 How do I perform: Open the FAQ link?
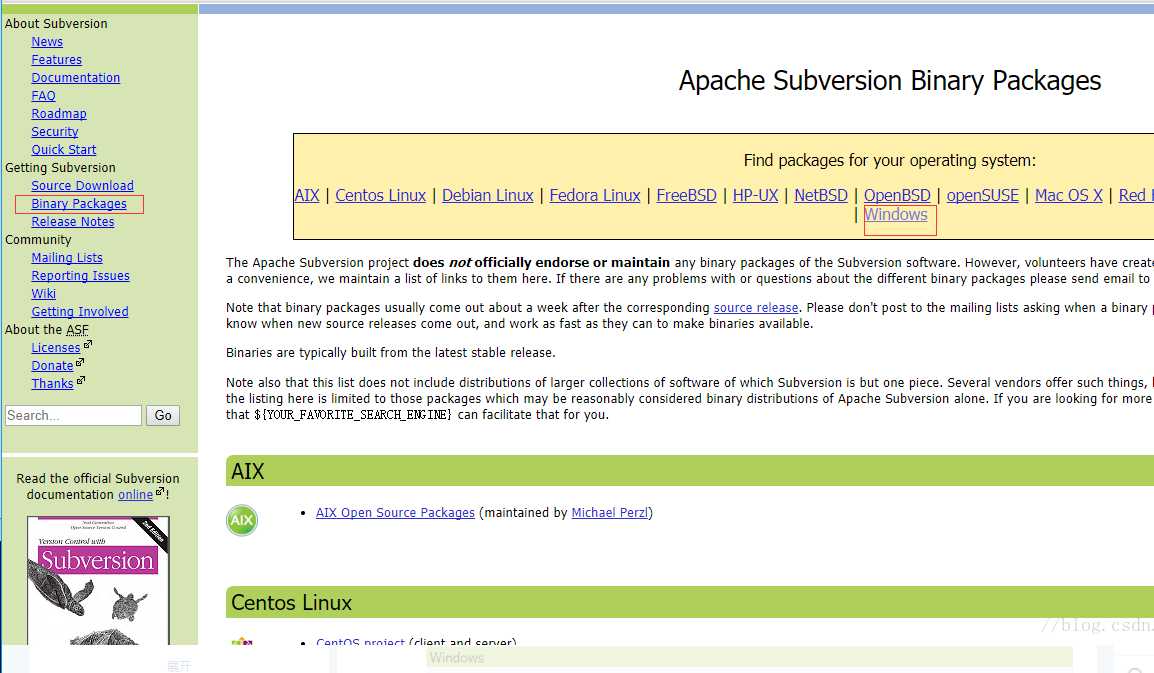coord(43,96)
